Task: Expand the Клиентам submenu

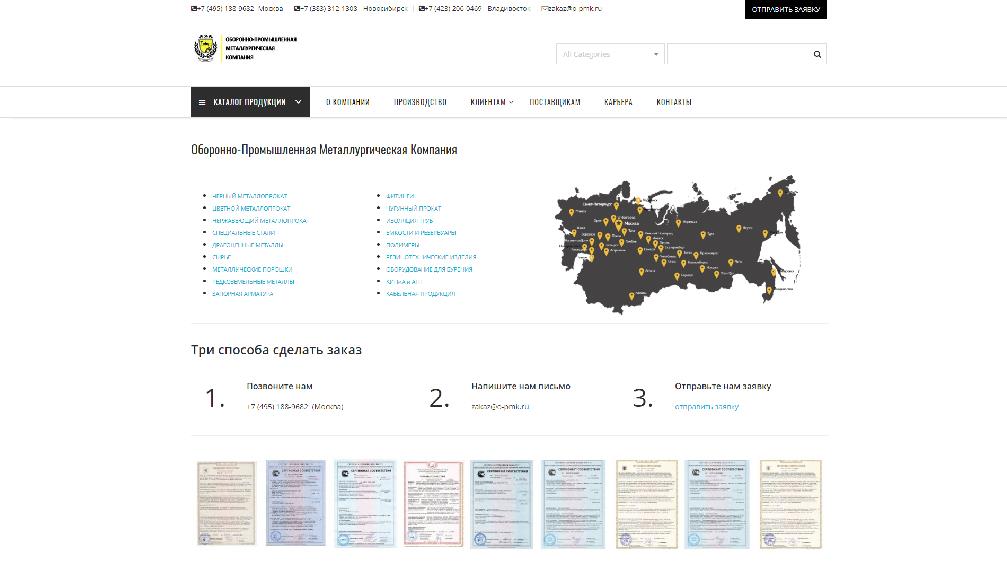Action: point(491,102)
